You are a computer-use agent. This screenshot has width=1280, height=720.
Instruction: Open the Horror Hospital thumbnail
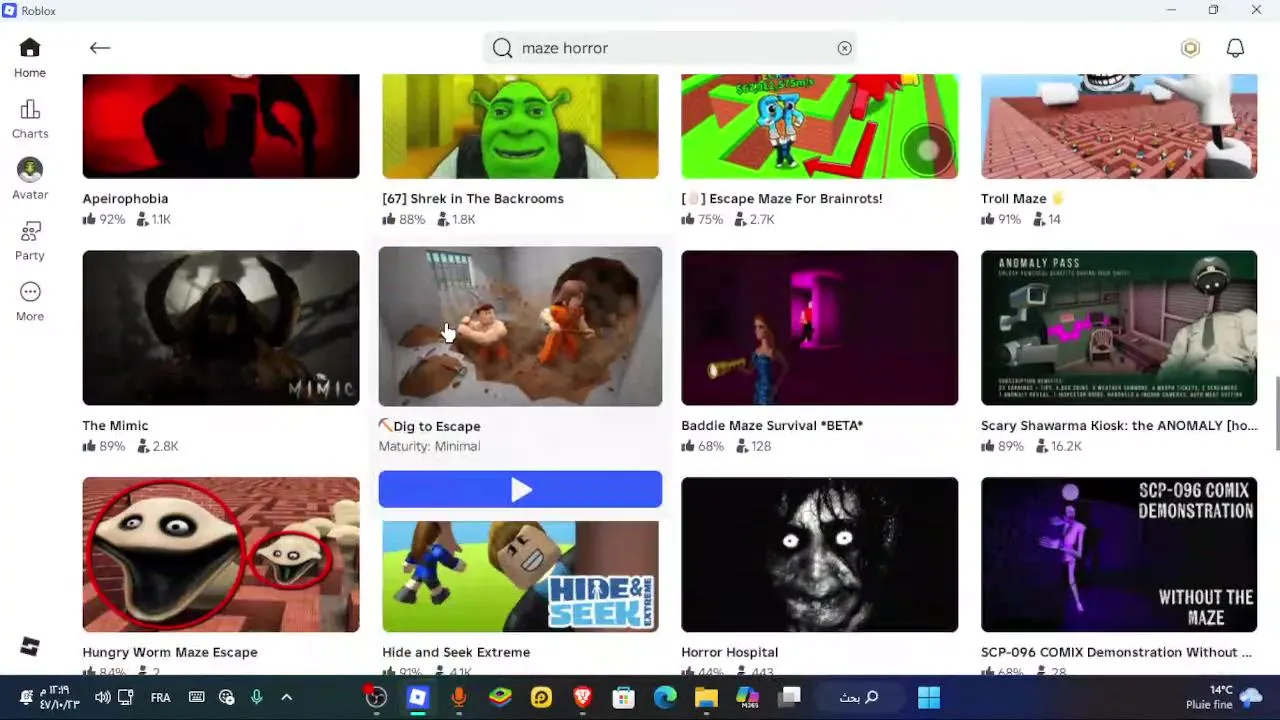tap(820, 554)
